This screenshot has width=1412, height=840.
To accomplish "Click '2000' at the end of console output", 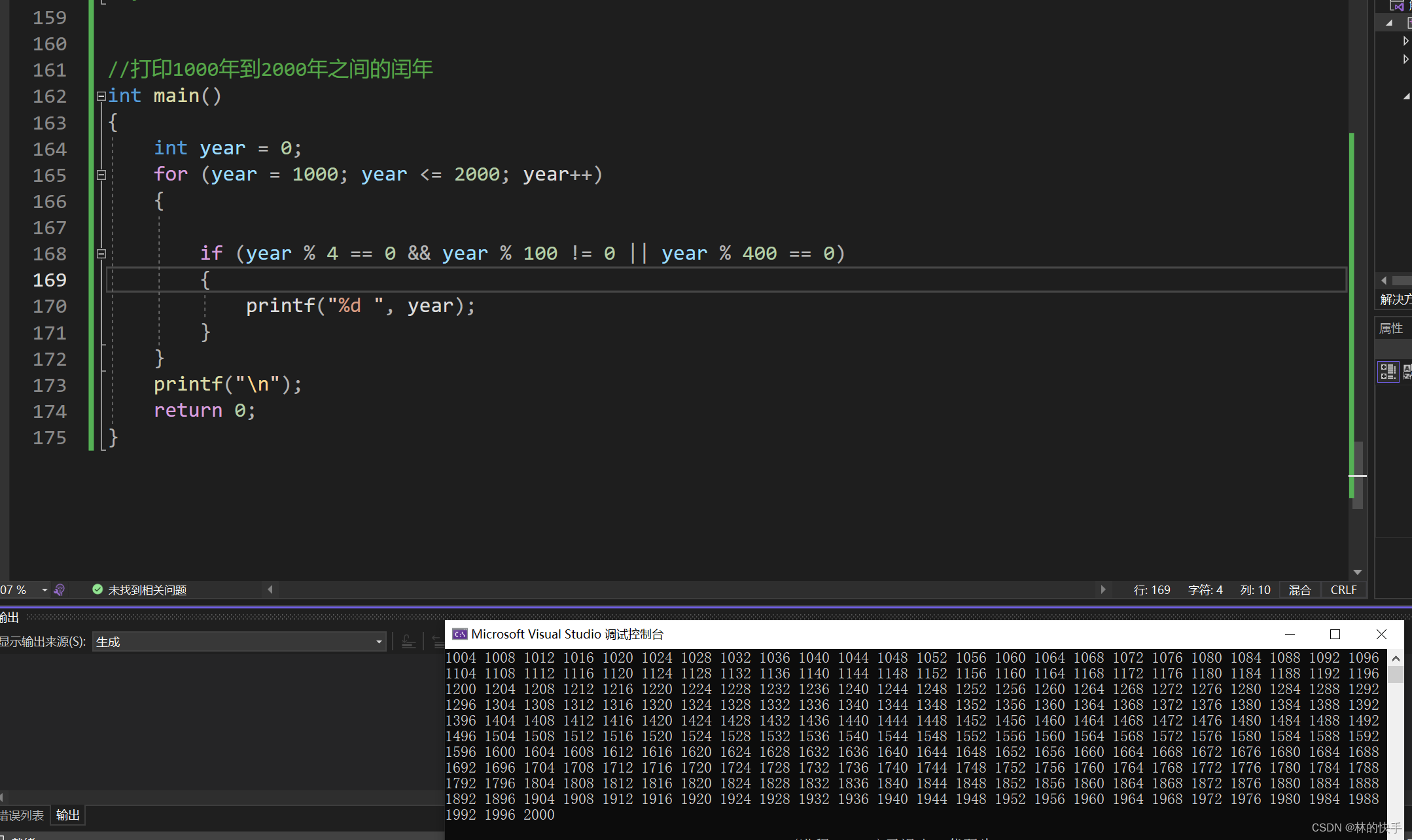I will [x=539, y=814].
